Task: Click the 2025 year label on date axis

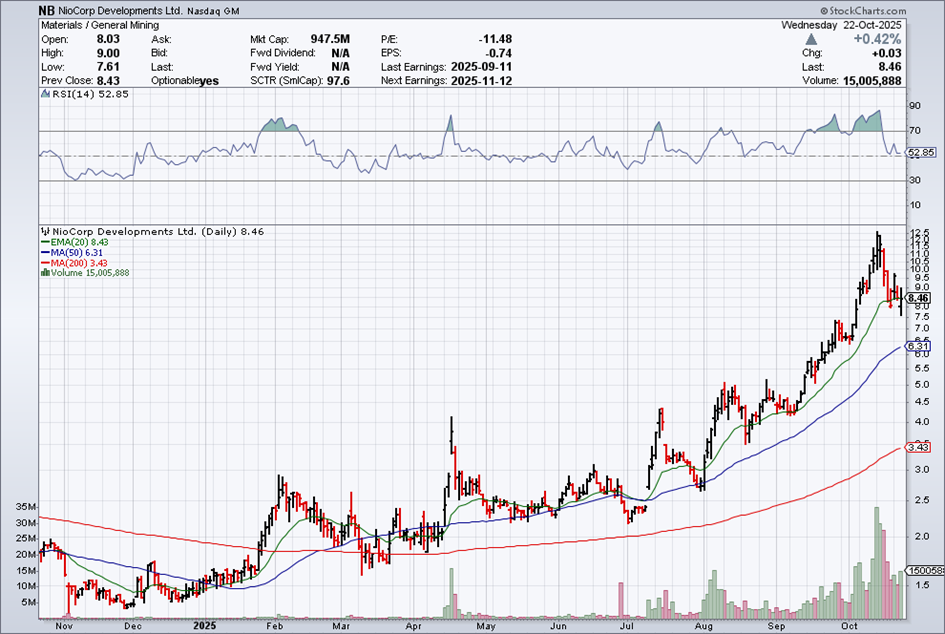Action: (204, 626)
